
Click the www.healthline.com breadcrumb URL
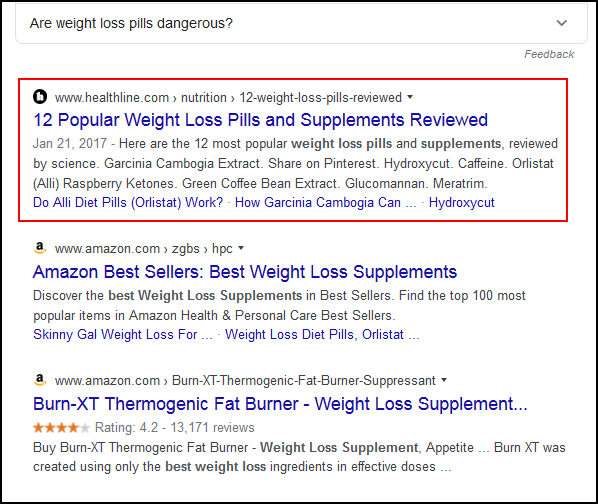pos(112,98)
